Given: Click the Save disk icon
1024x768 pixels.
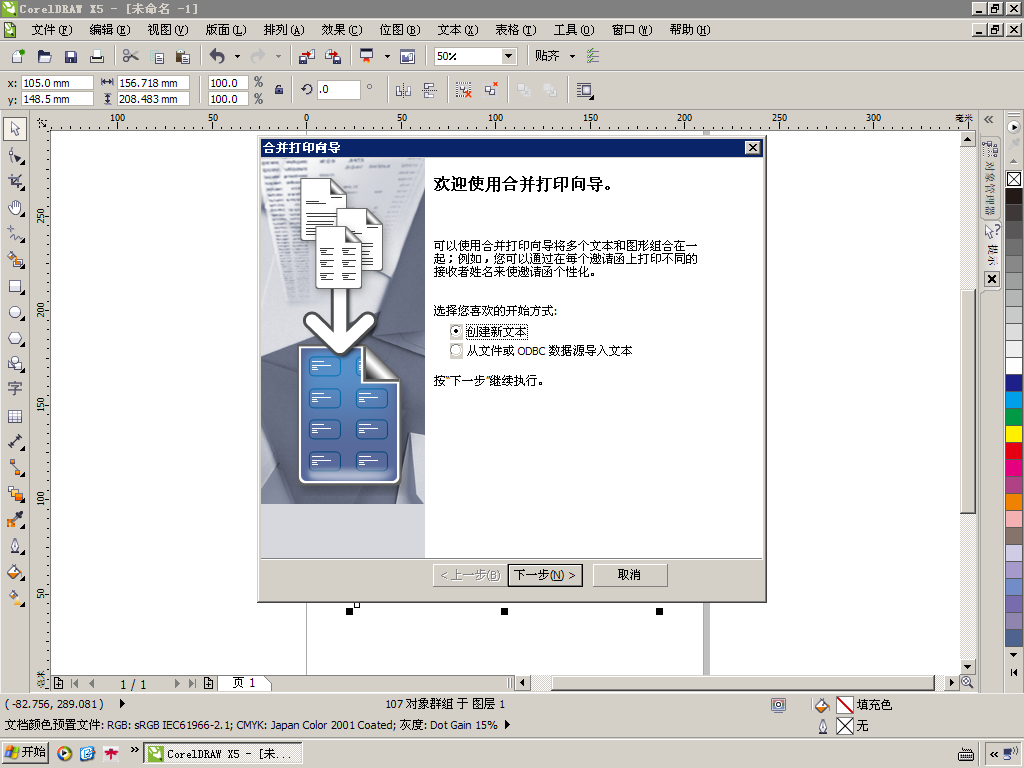Looking at the screenshot, I should tap(71, 56).
